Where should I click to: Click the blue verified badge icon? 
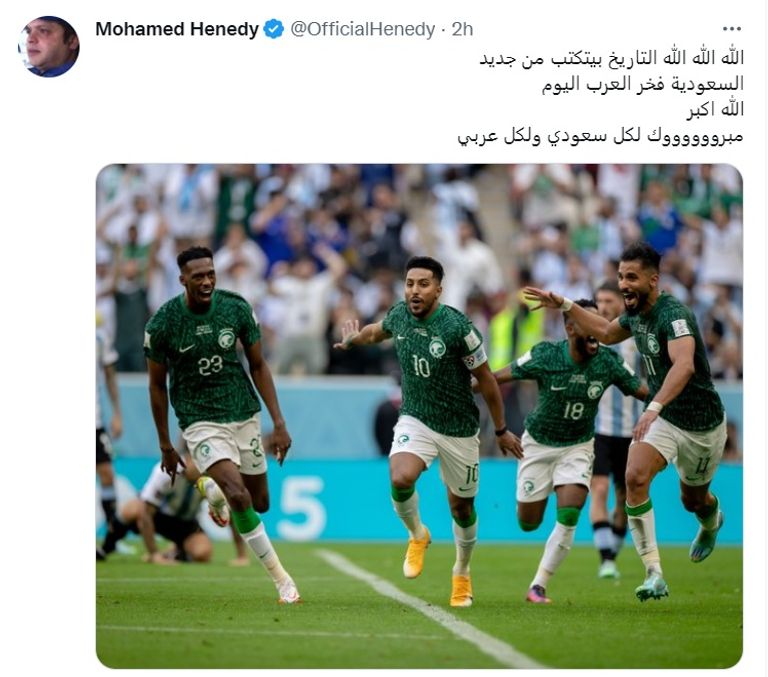point(274,29)
